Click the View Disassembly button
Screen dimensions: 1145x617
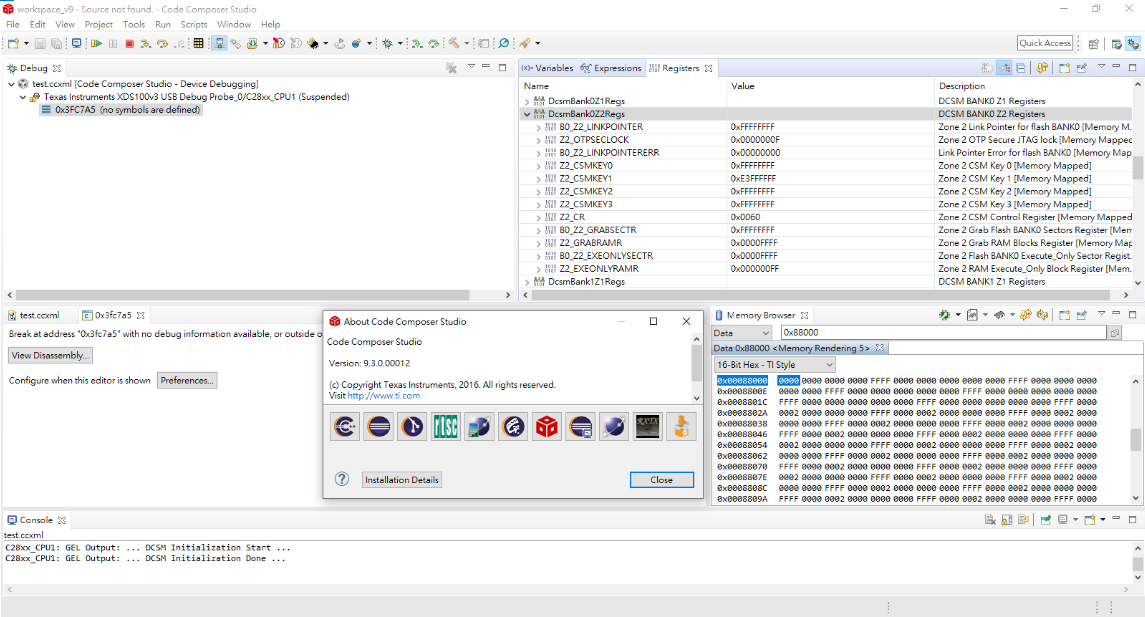click(50, 356)
